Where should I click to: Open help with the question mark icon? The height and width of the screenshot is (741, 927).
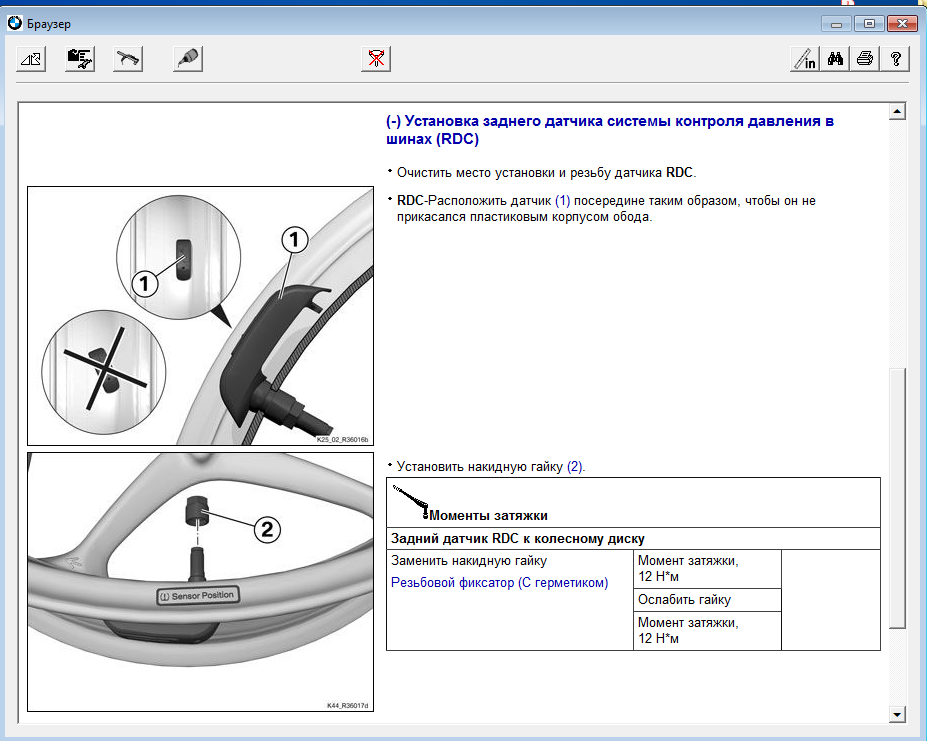(895, 59)
